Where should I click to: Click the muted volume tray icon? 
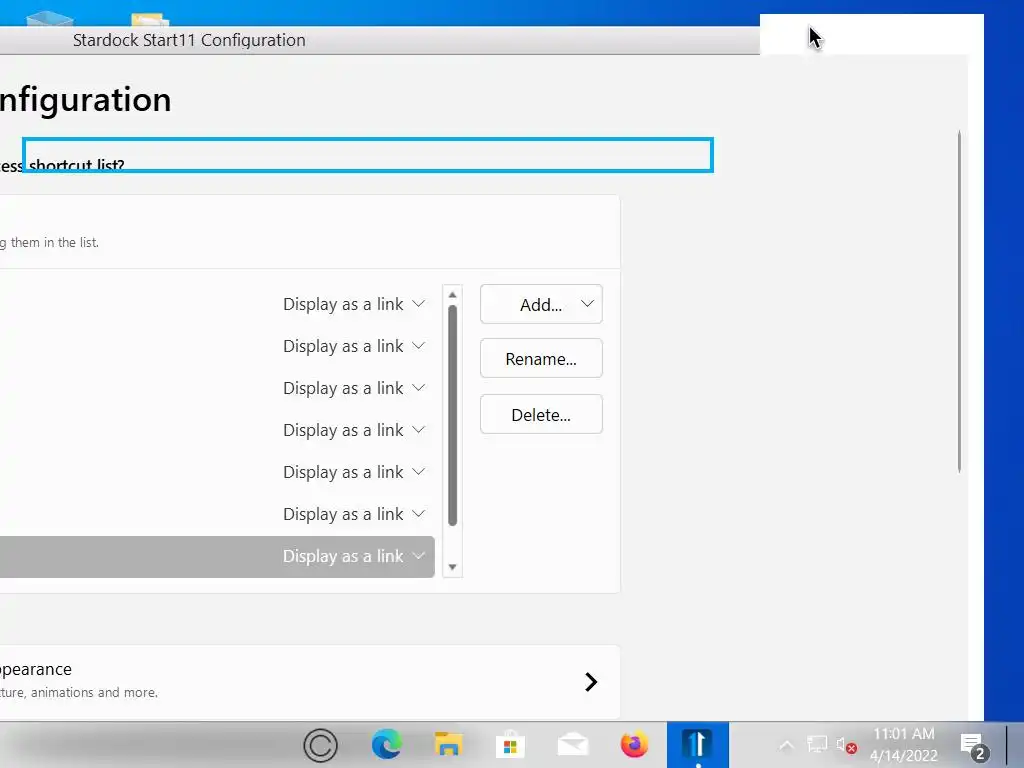point(846,745)
